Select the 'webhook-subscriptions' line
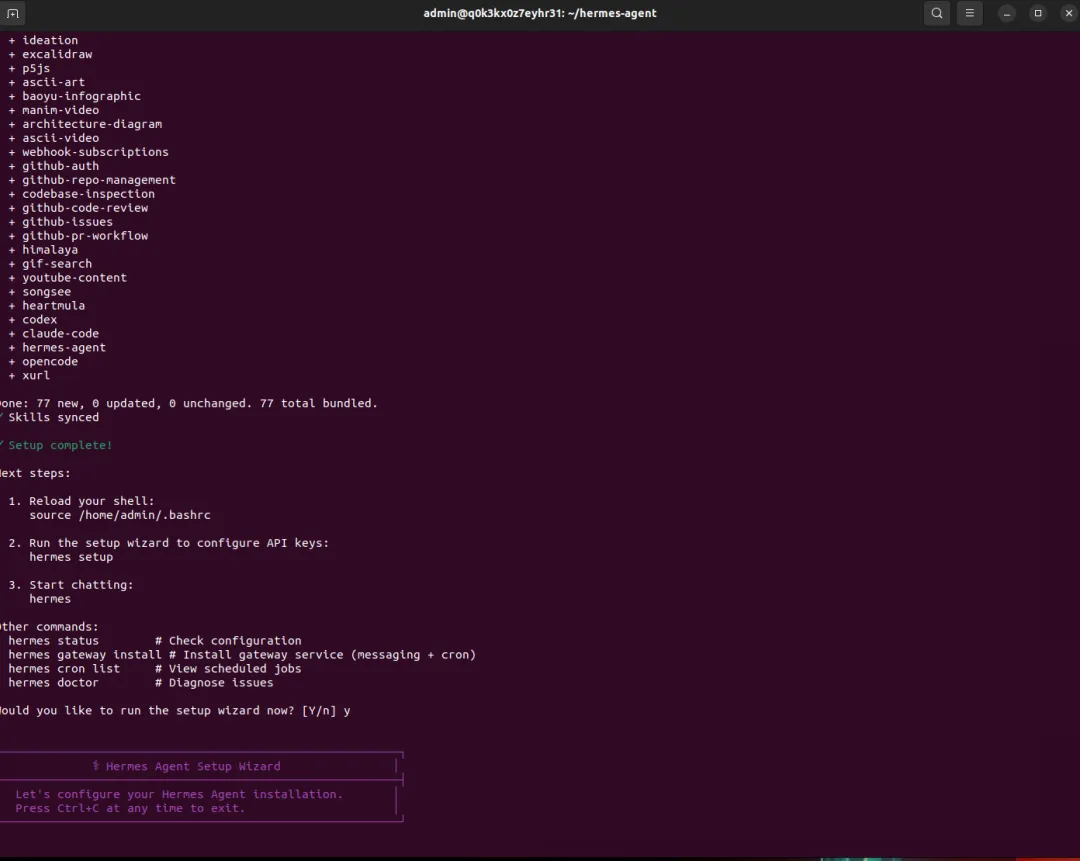 pos(88,152)
